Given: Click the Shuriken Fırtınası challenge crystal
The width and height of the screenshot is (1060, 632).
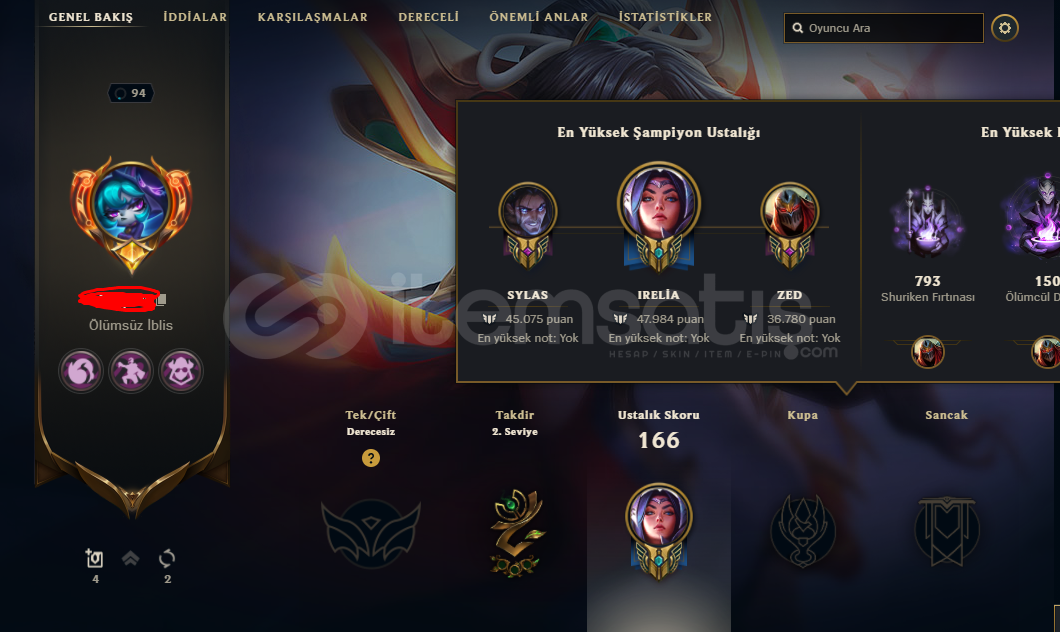Looking at the screenshot, I should tap(928, 223).
